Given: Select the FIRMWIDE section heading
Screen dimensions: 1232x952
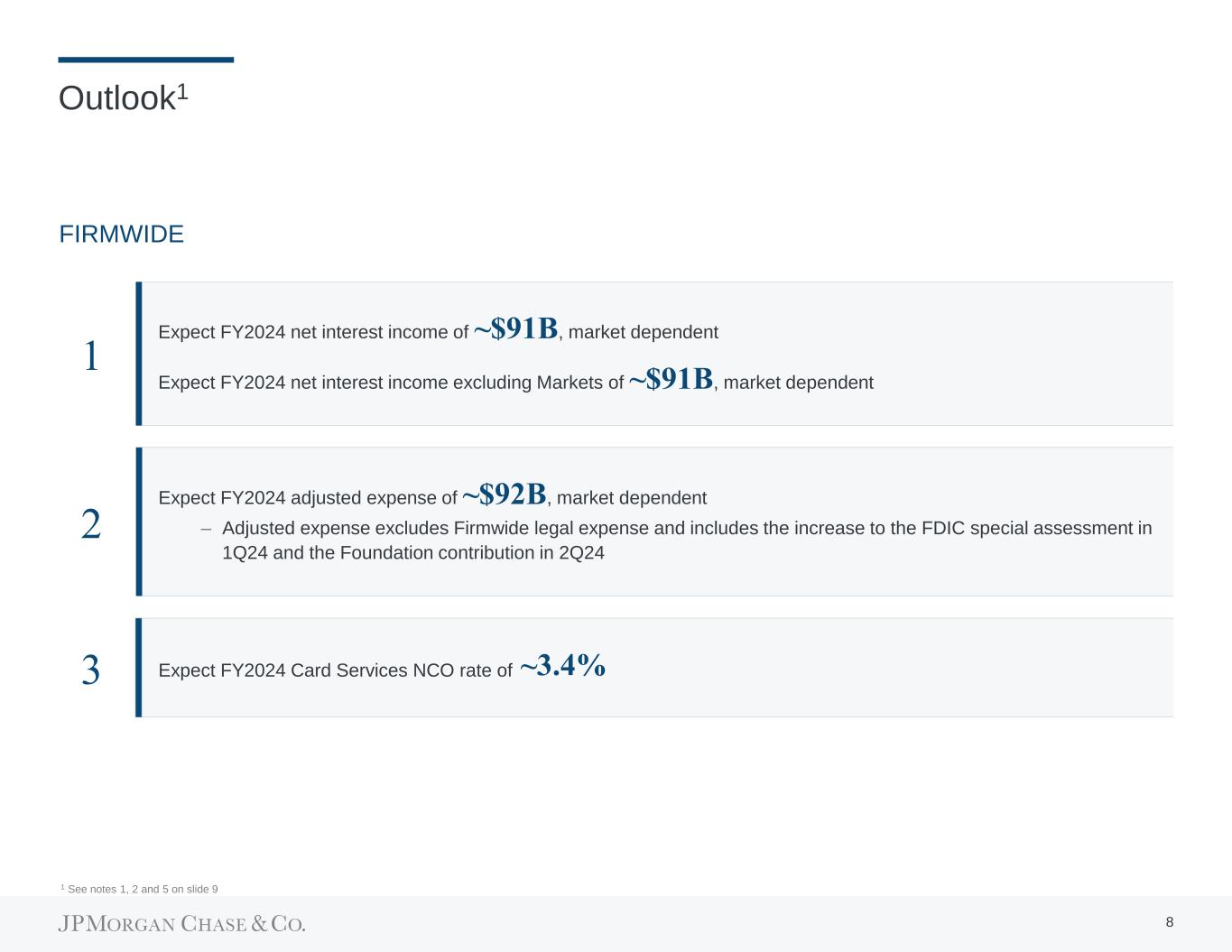Looking at the screenshot, I should (x=121, y=235).
